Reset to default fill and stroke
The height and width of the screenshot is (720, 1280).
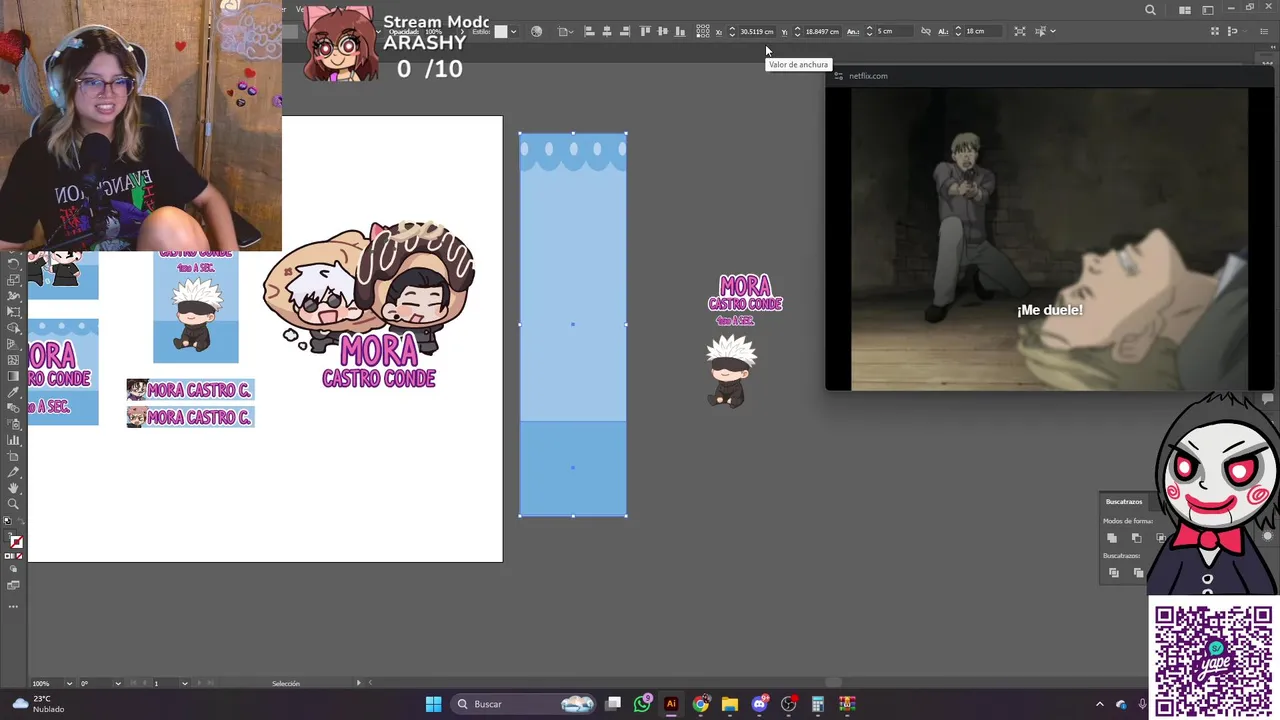(x=8, y=521)
